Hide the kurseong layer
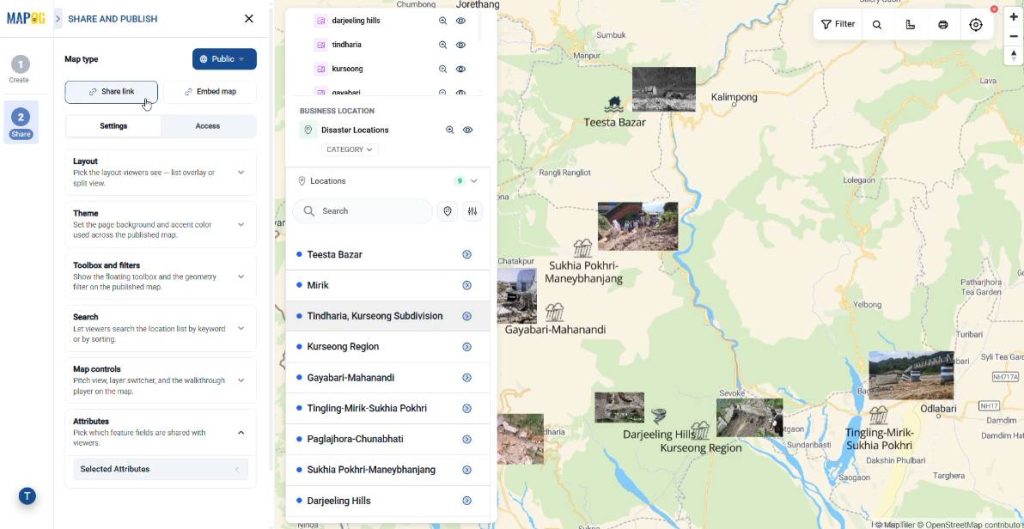 coord(461,69)
